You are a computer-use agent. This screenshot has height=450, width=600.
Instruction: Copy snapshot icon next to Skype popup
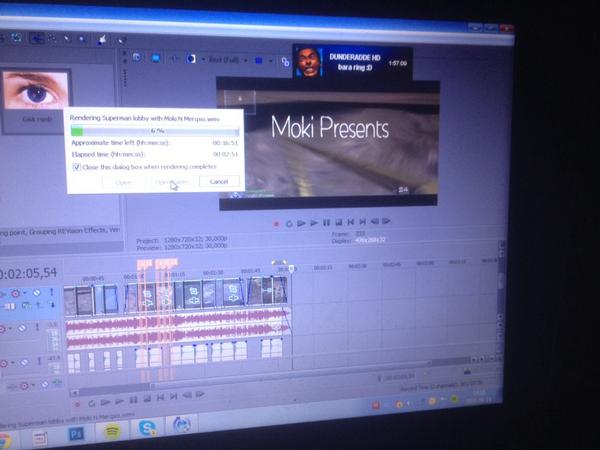point(285,62)
